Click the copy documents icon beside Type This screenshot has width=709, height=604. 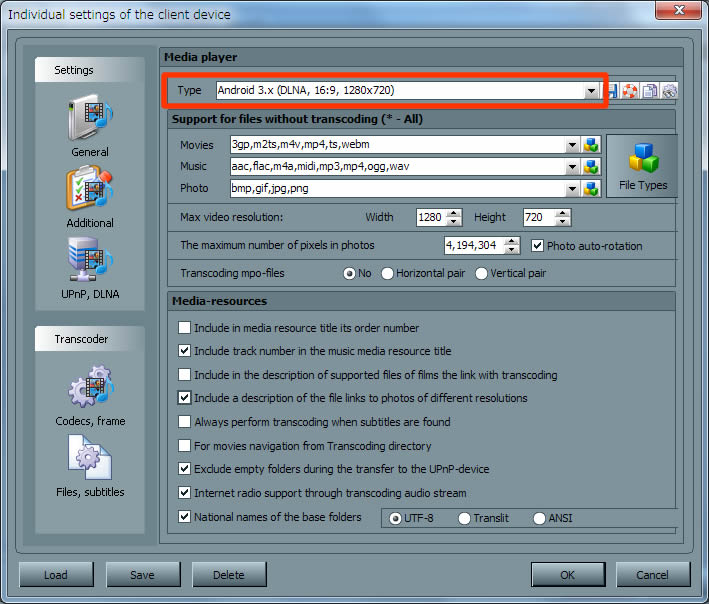[649, 91]
